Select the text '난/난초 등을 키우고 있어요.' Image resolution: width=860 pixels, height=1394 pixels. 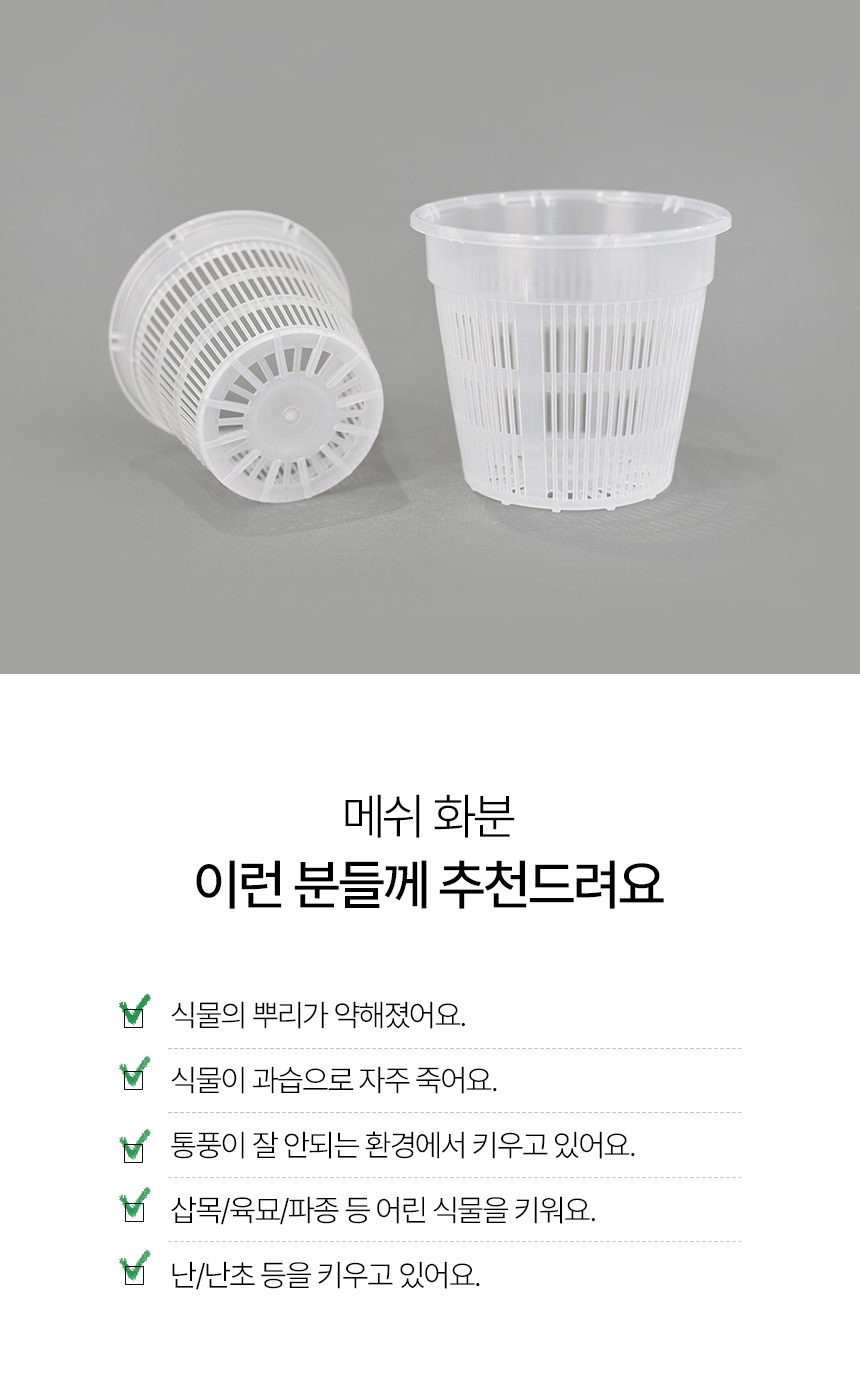[x=326, y=1275]
